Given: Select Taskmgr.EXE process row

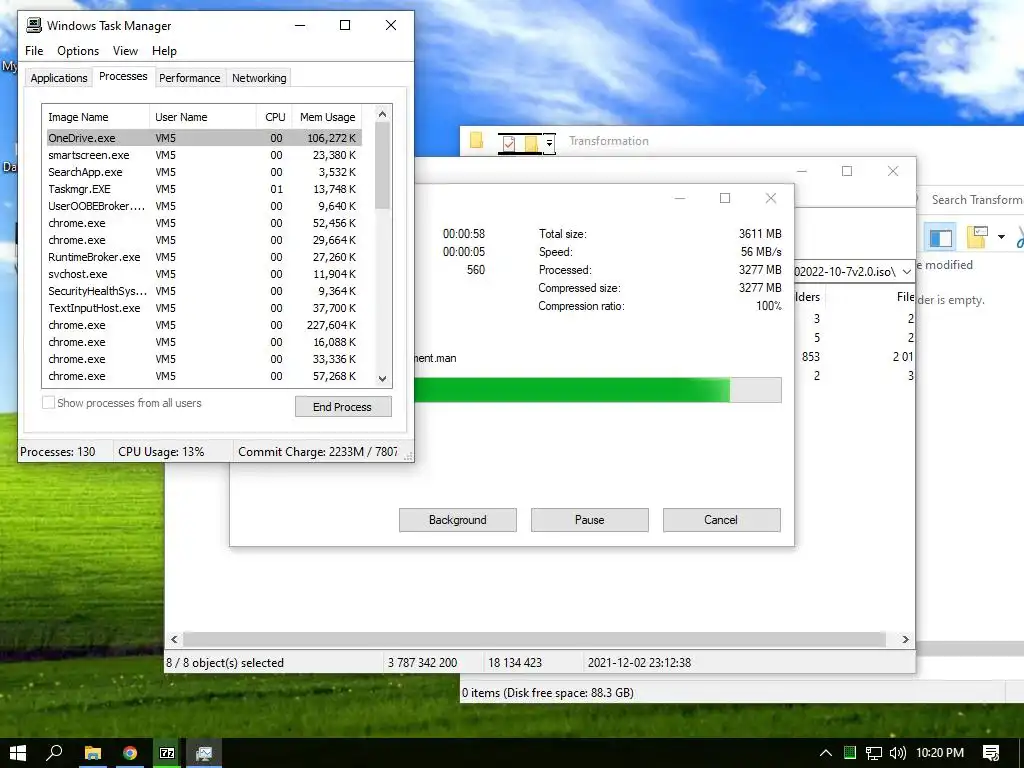Looking at the screenshot, I should click(204, 189).
